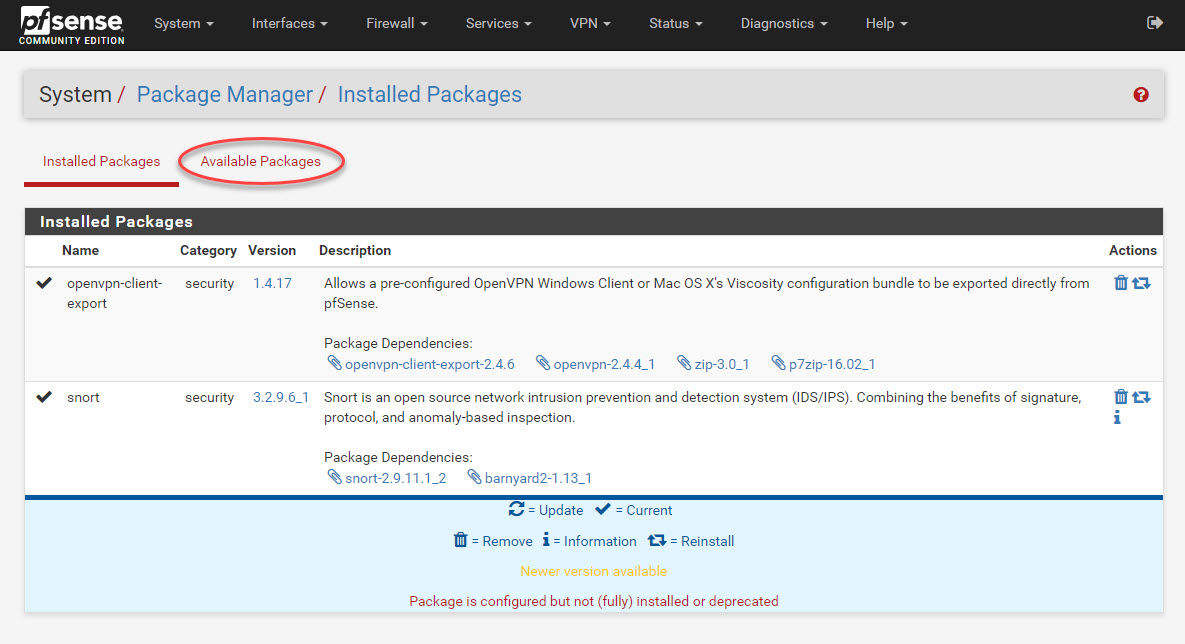This screenshot has width=1185, height=644.
Task: Click paperclip icon before barnyard2-1.13_1
Action: point(474,477)
